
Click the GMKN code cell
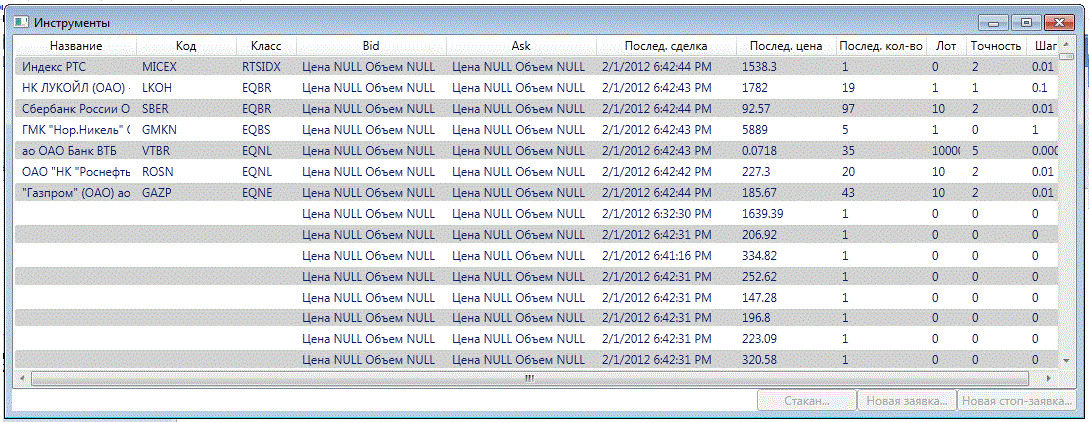pyautogui.click(x=158, y=130)
